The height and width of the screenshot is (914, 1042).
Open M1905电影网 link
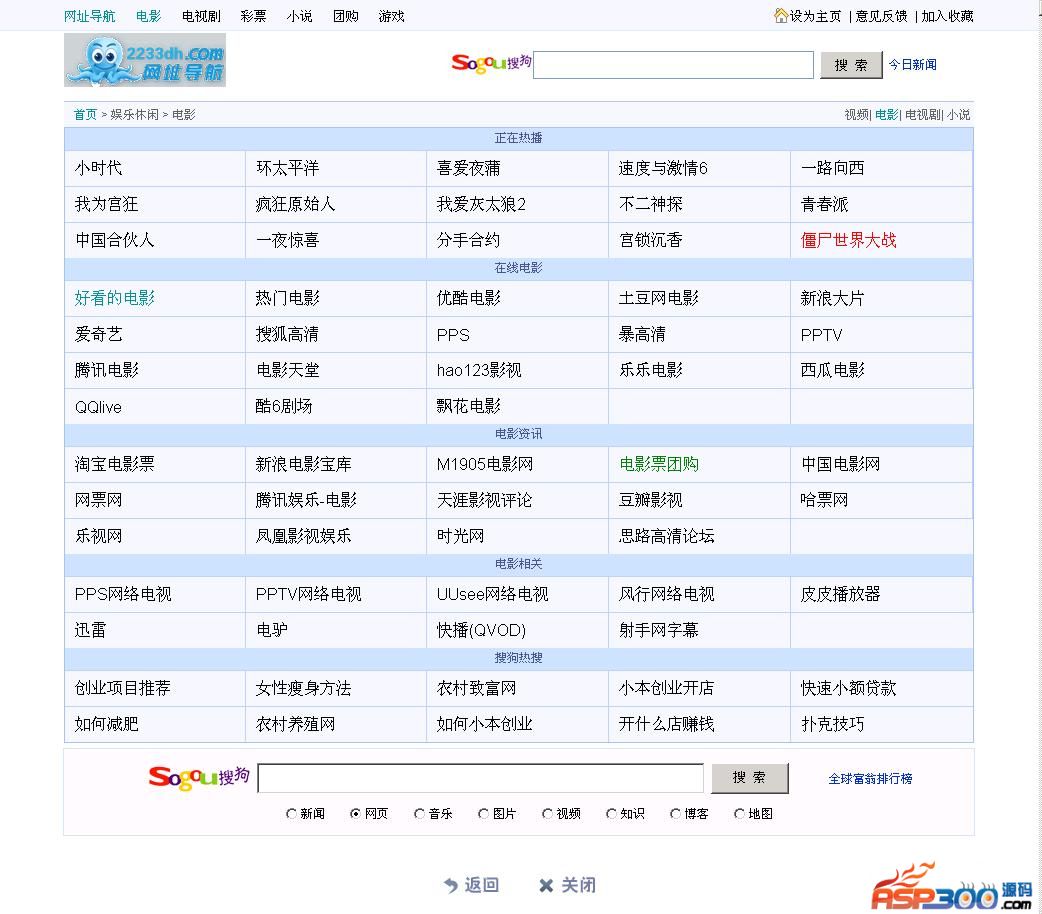tap(484, 464)
